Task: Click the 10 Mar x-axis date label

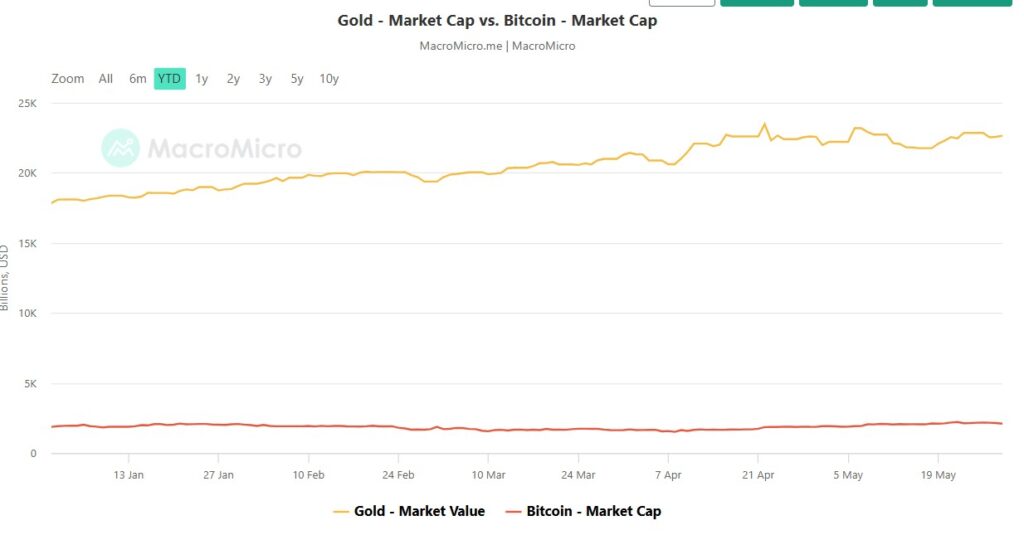Action: pyautogui.click(x=488, y=475)
